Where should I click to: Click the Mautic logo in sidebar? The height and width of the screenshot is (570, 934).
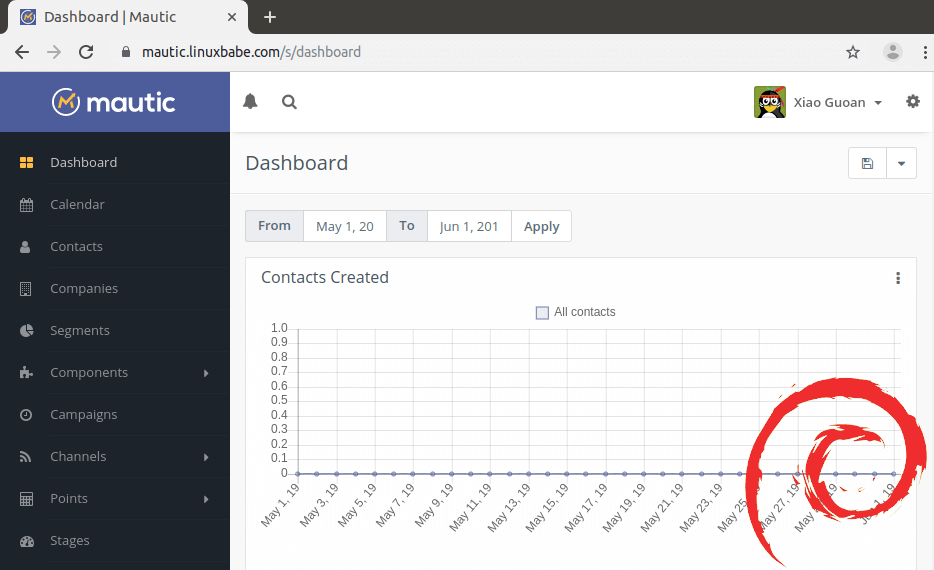pyautogui.click(x=114, y=102)
